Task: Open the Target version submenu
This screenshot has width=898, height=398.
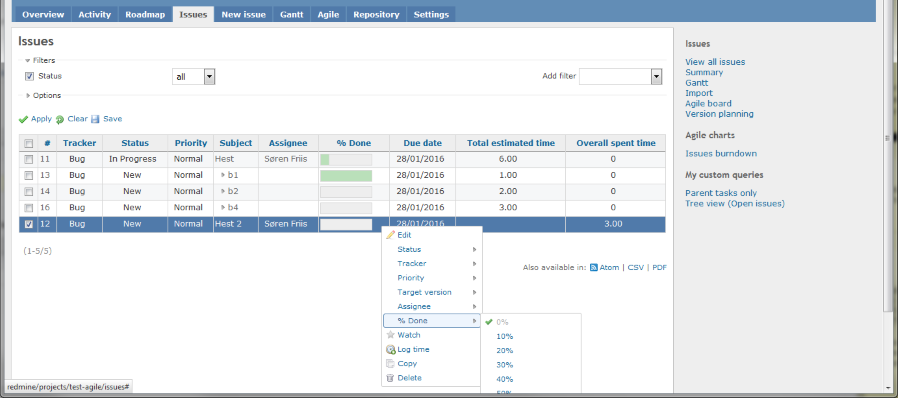Action: click(432, 292)
